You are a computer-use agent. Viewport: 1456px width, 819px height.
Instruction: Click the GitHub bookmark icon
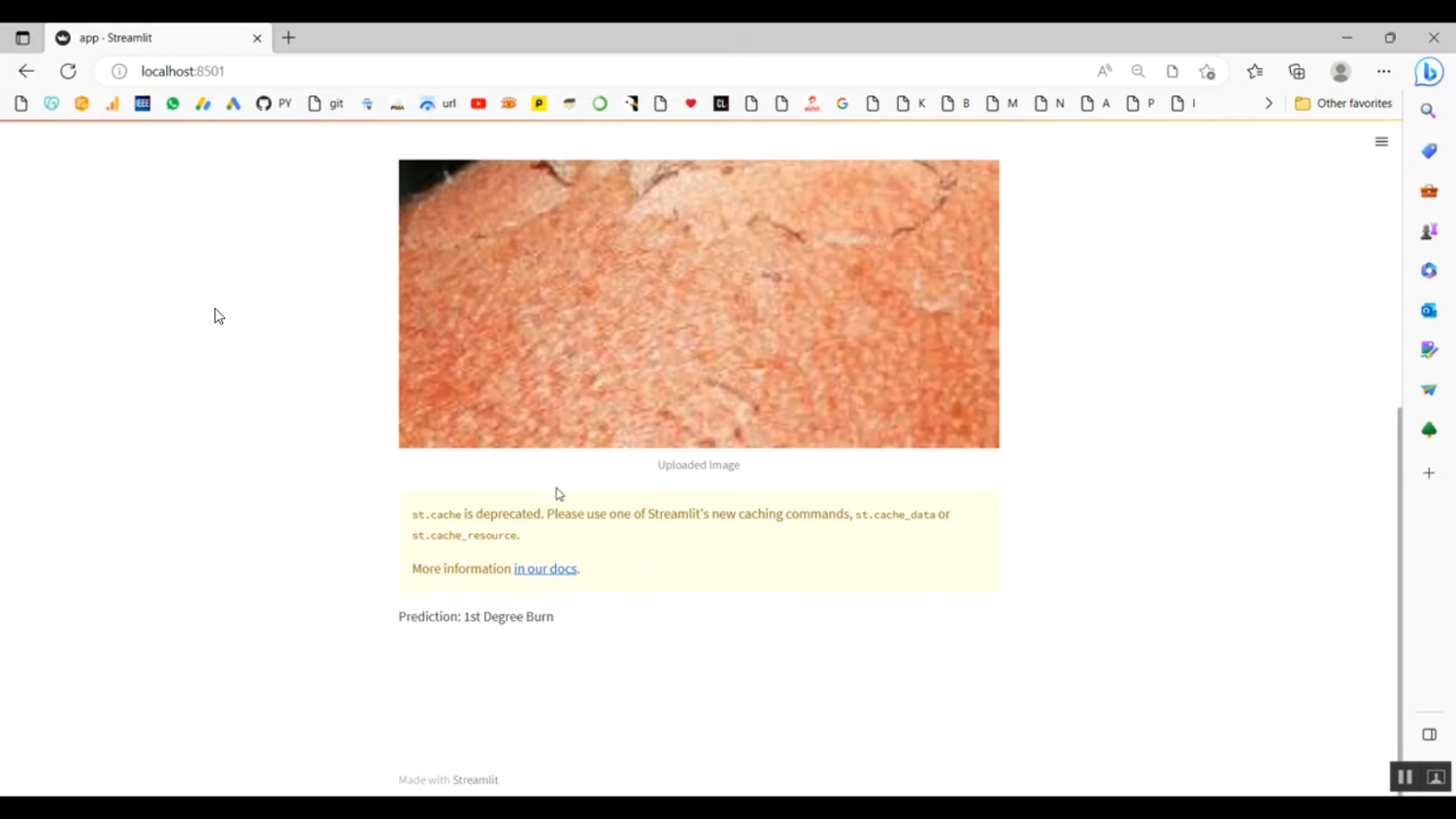263,103
